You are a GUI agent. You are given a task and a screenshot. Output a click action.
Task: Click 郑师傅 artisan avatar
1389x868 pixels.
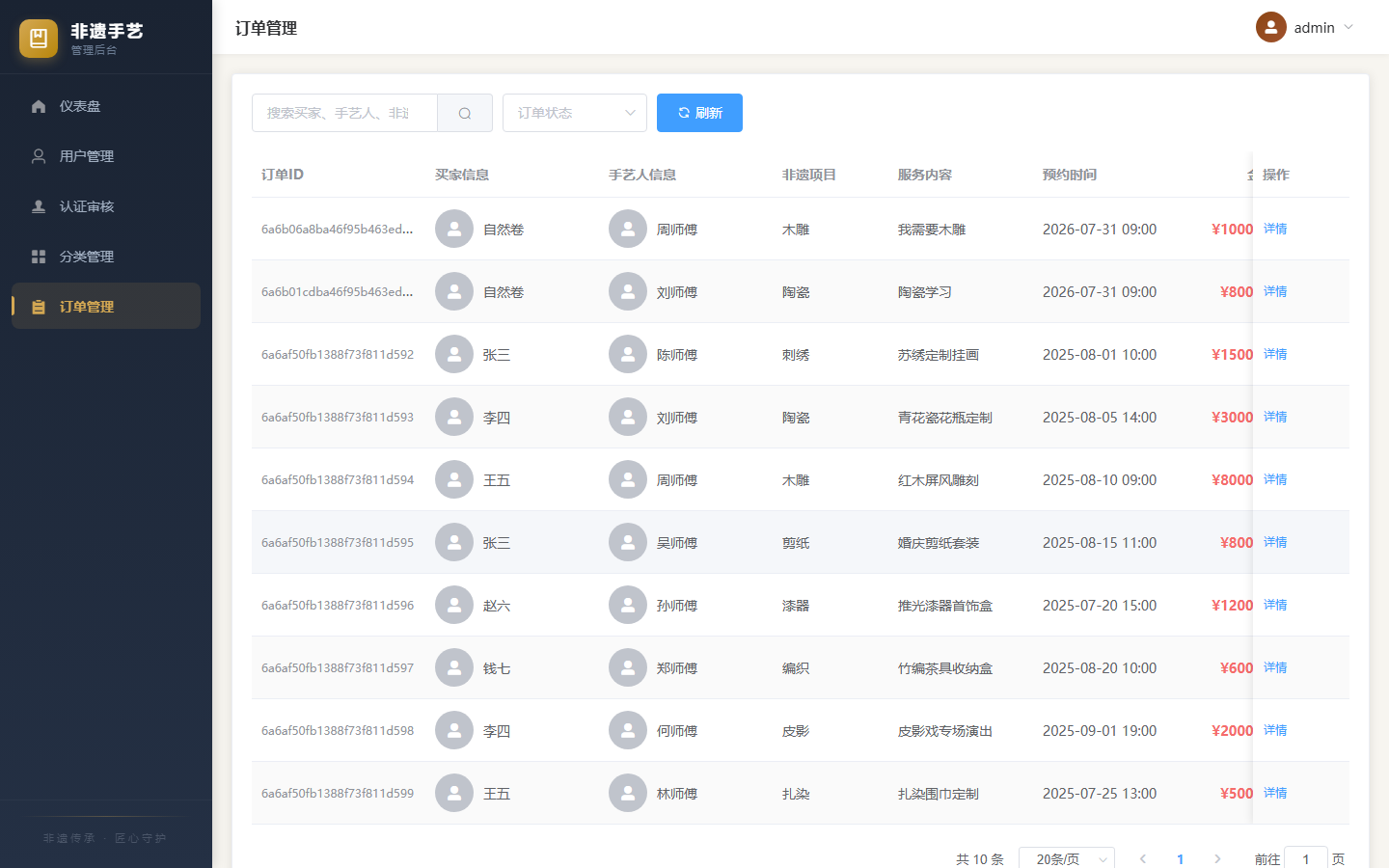(x=628, y=667)
